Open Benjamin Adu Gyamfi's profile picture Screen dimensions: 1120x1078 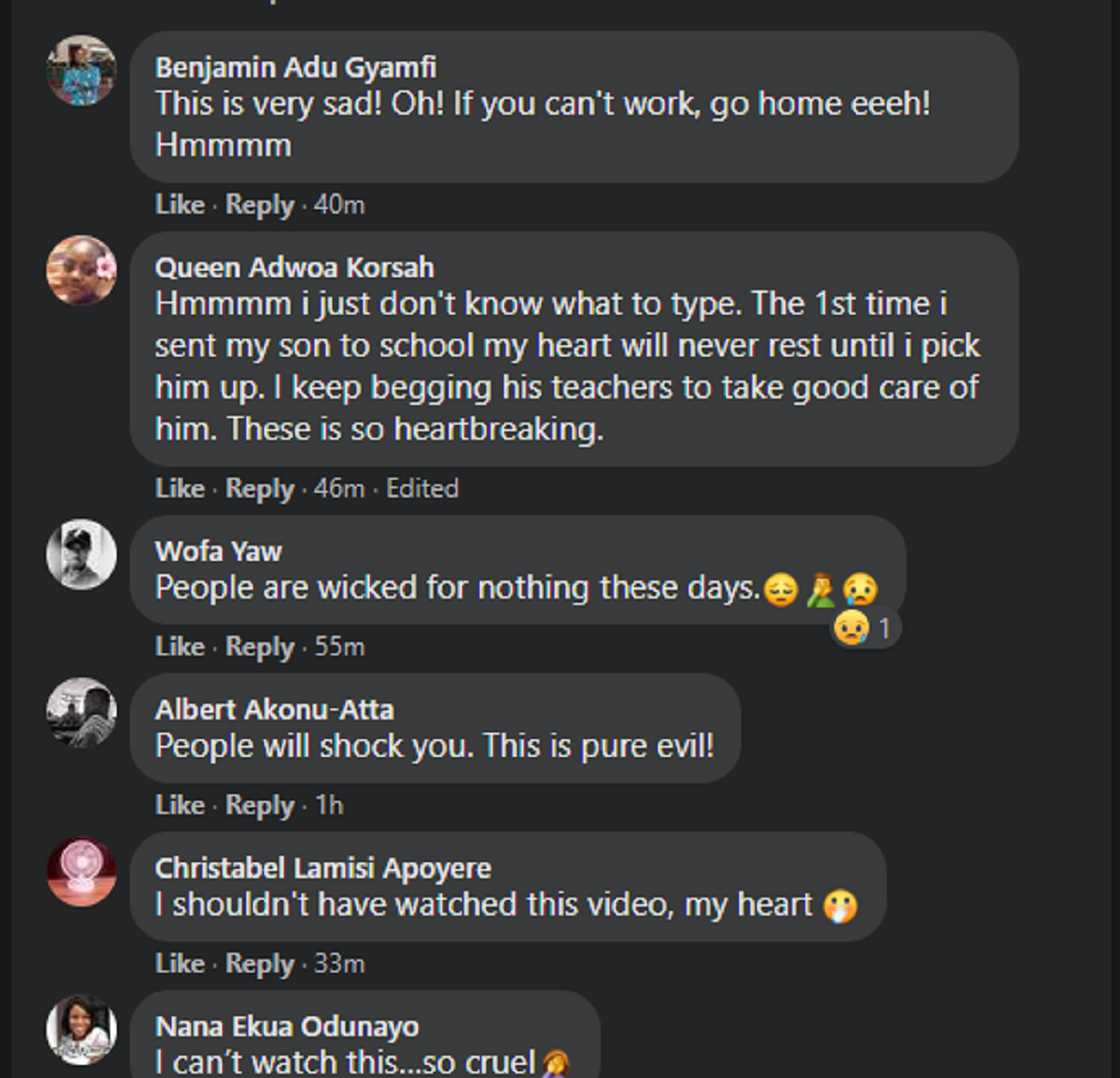tap(81, 70)
